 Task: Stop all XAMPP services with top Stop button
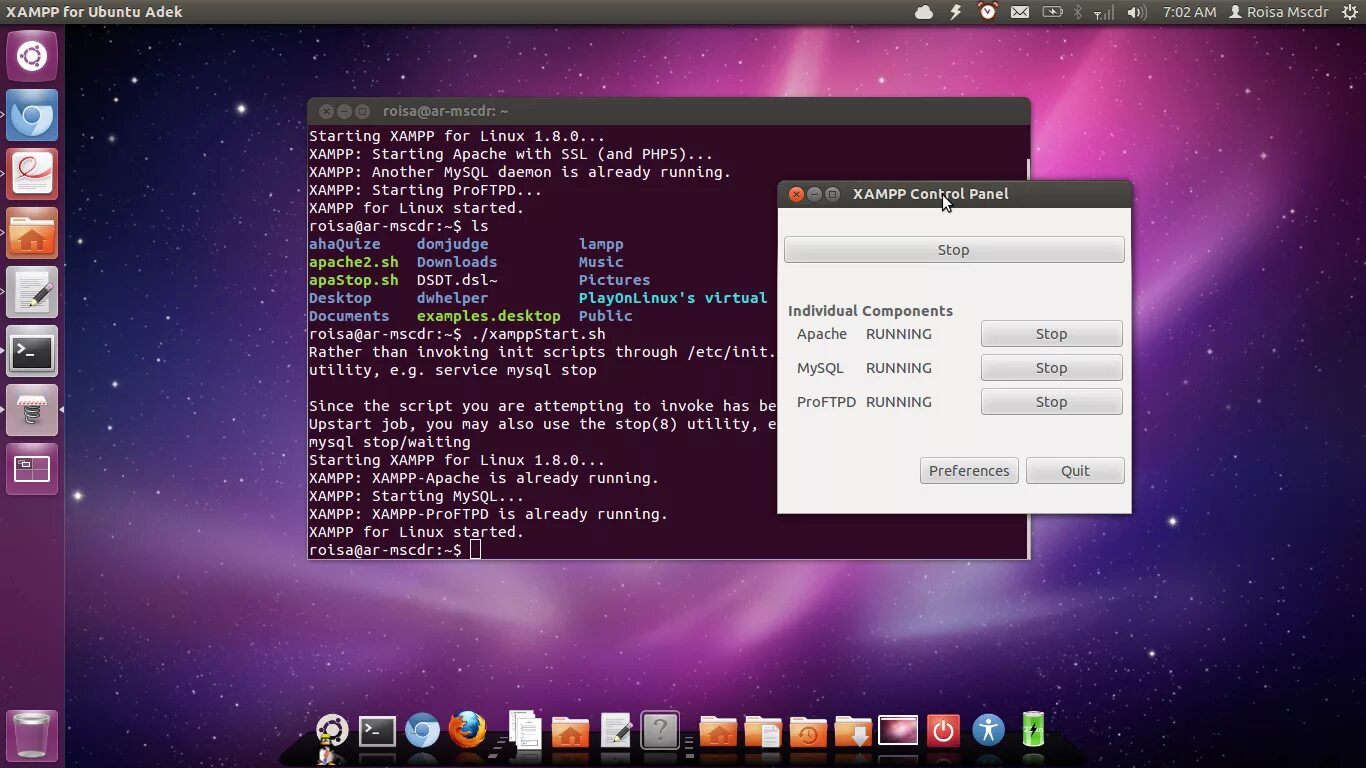(954, 250)
